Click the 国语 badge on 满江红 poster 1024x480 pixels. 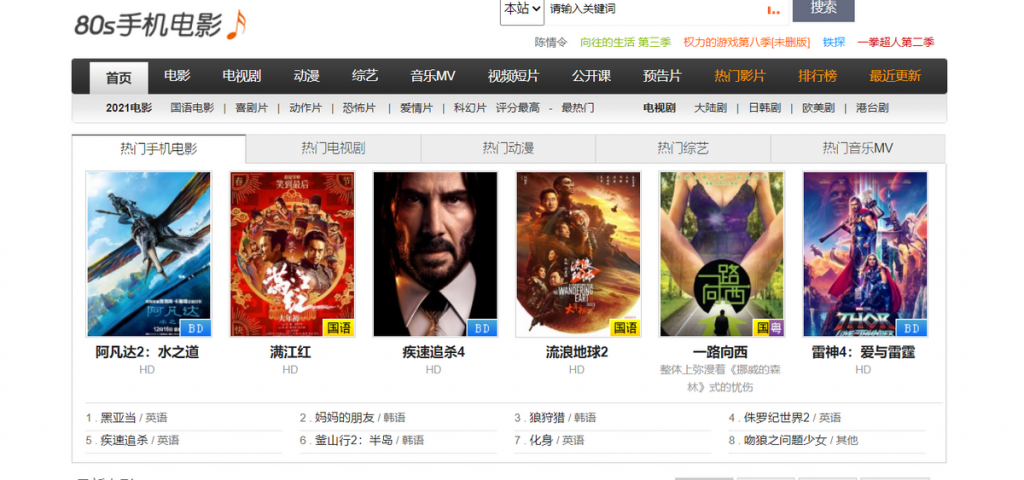[338, 328]
